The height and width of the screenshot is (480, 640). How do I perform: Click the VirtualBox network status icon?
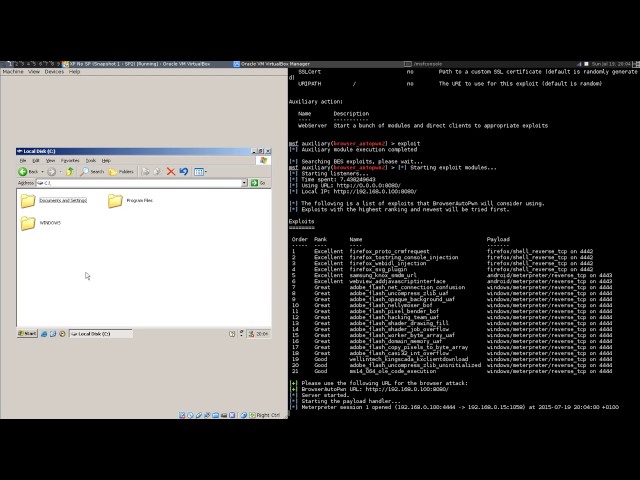pos(207,415)
